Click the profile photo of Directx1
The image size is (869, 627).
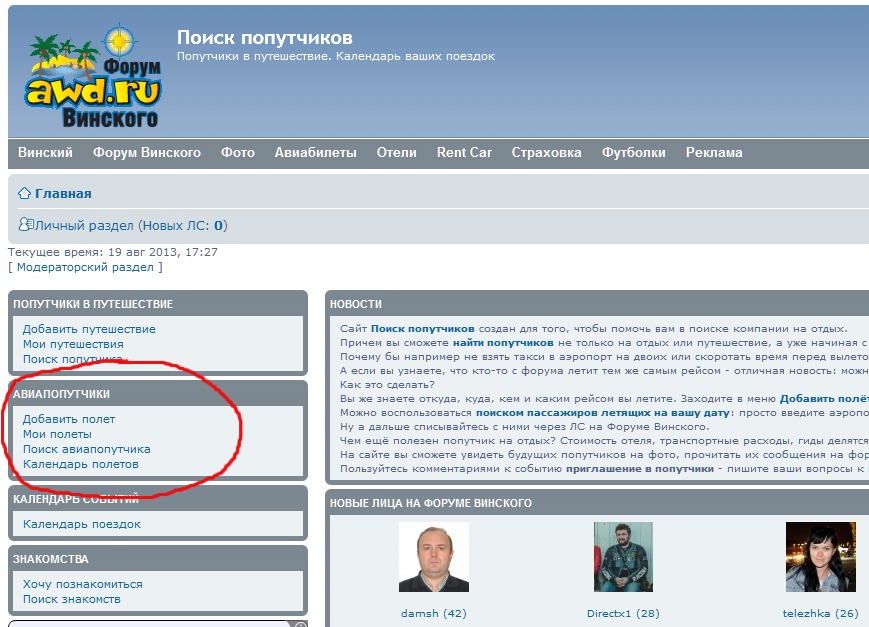[x=622, y=557]
